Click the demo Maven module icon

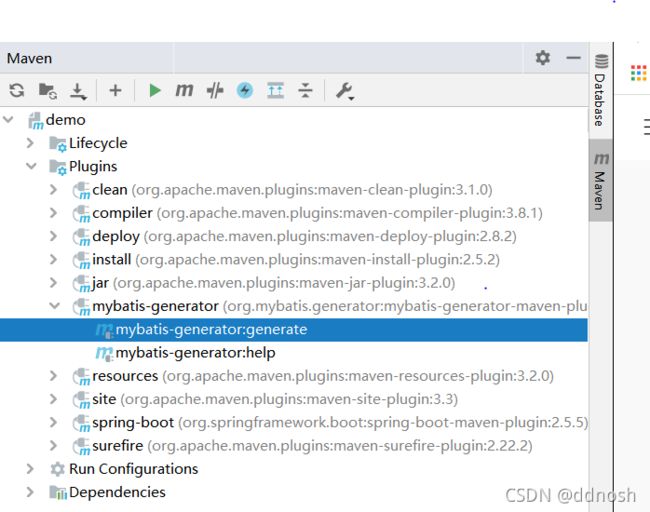36,121
